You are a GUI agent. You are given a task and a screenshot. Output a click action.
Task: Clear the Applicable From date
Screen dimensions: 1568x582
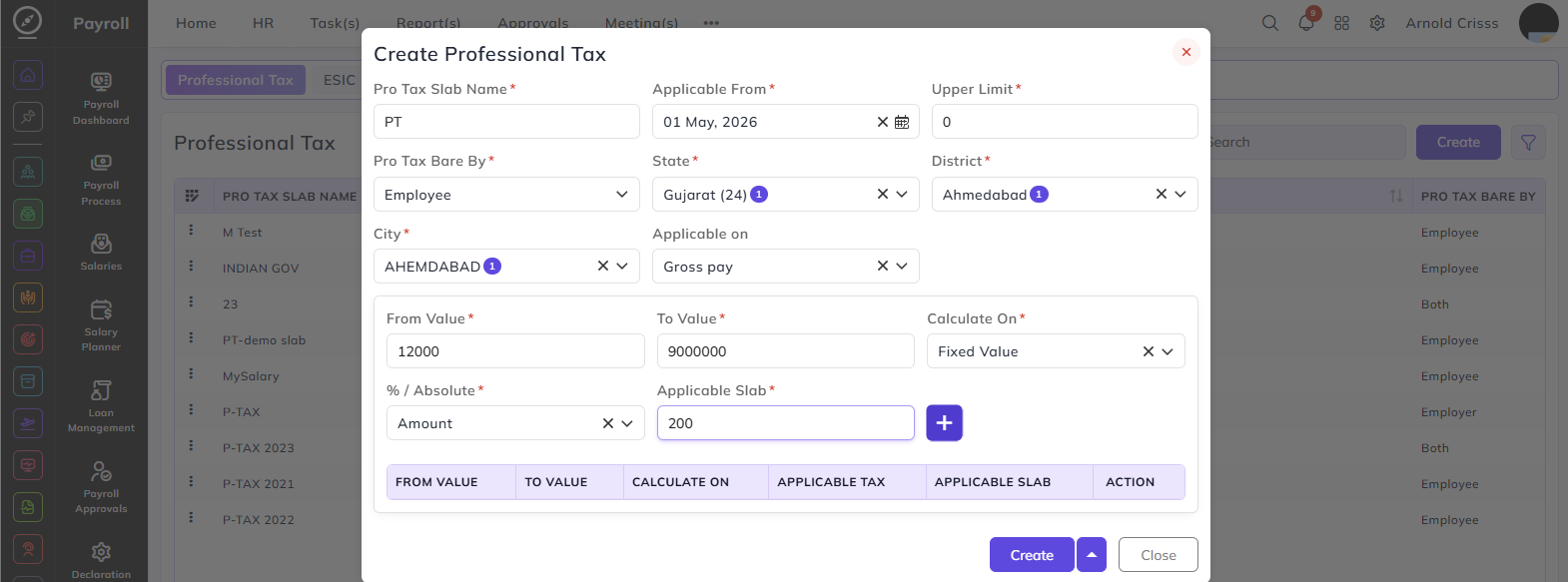(x=882, y=122)
